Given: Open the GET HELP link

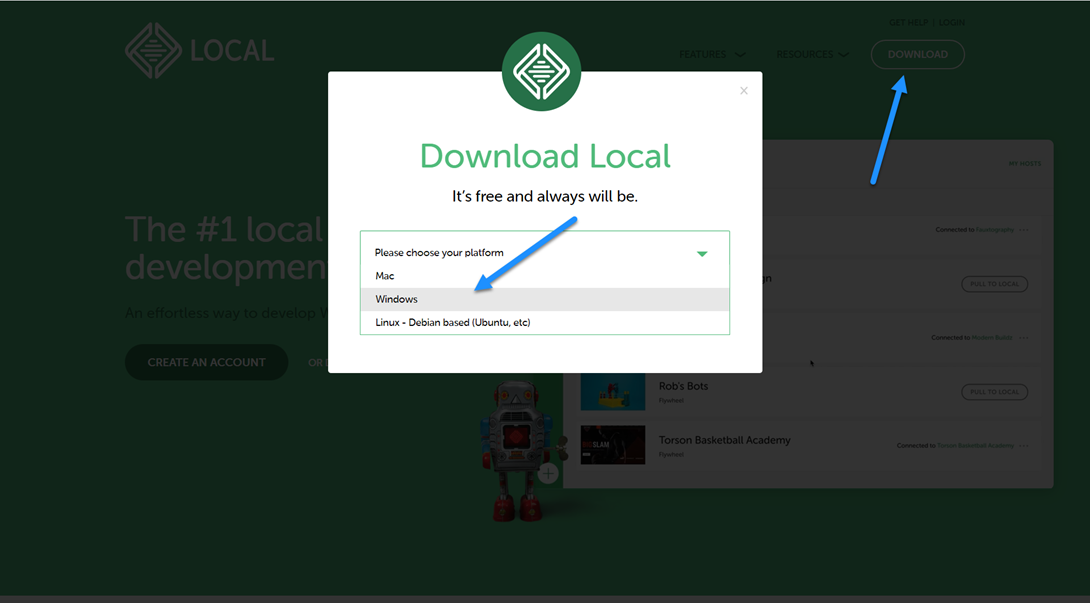Looking at the screenshot, I should click(909, 22).
